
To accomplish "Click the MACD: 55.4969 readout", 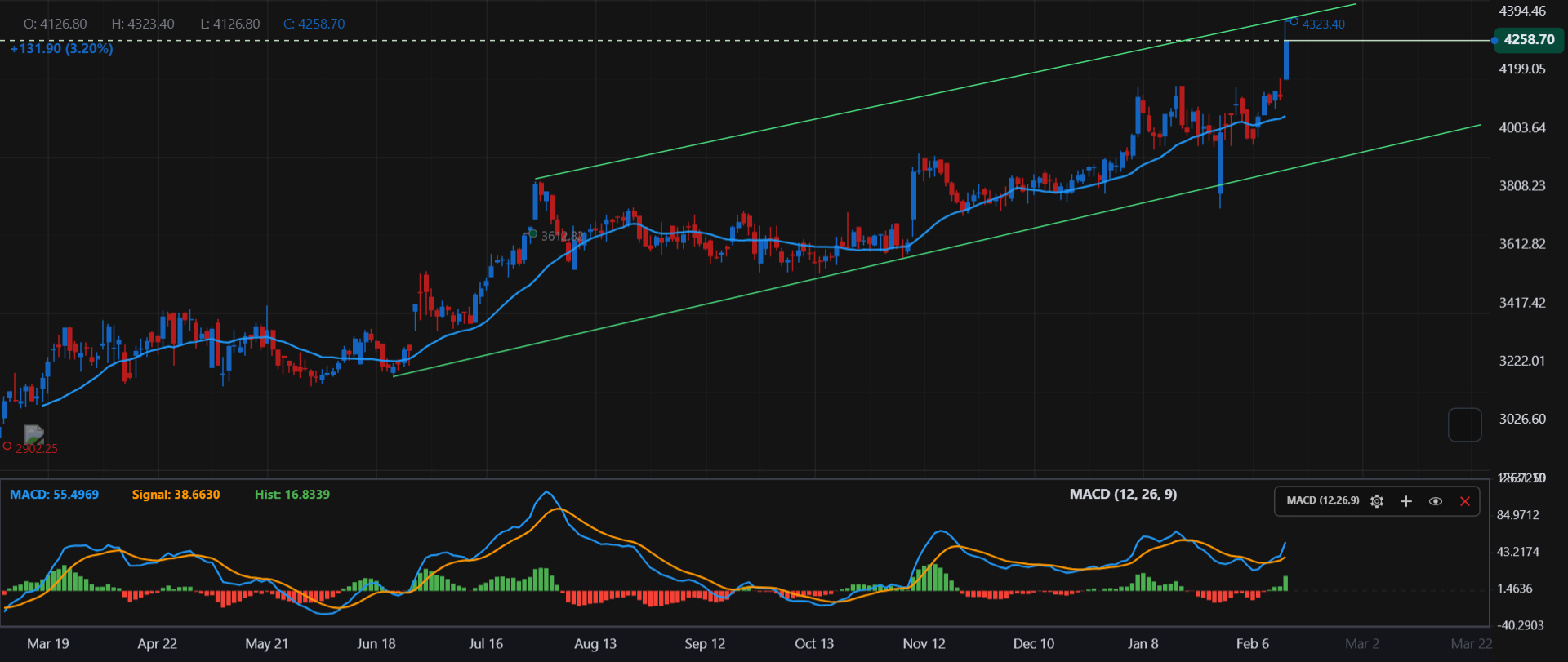I will coord(54,495).
